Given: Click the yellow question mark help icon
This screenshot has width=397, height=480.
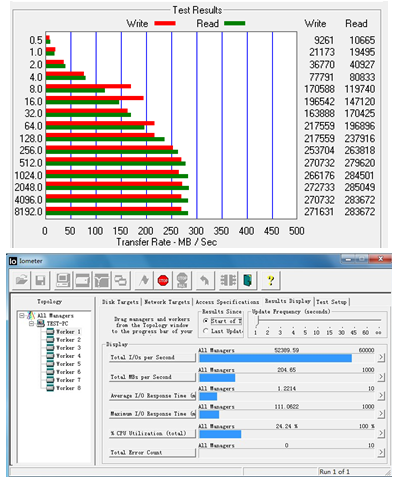Looking at the screenshot, I should pyautogui.click(x=271, y=280).
